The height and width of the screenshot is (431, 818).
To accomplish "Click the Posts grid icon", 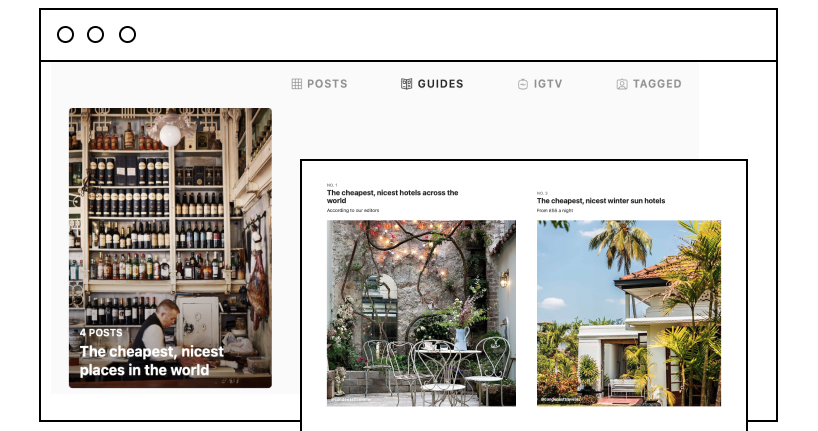I will 296,84.
